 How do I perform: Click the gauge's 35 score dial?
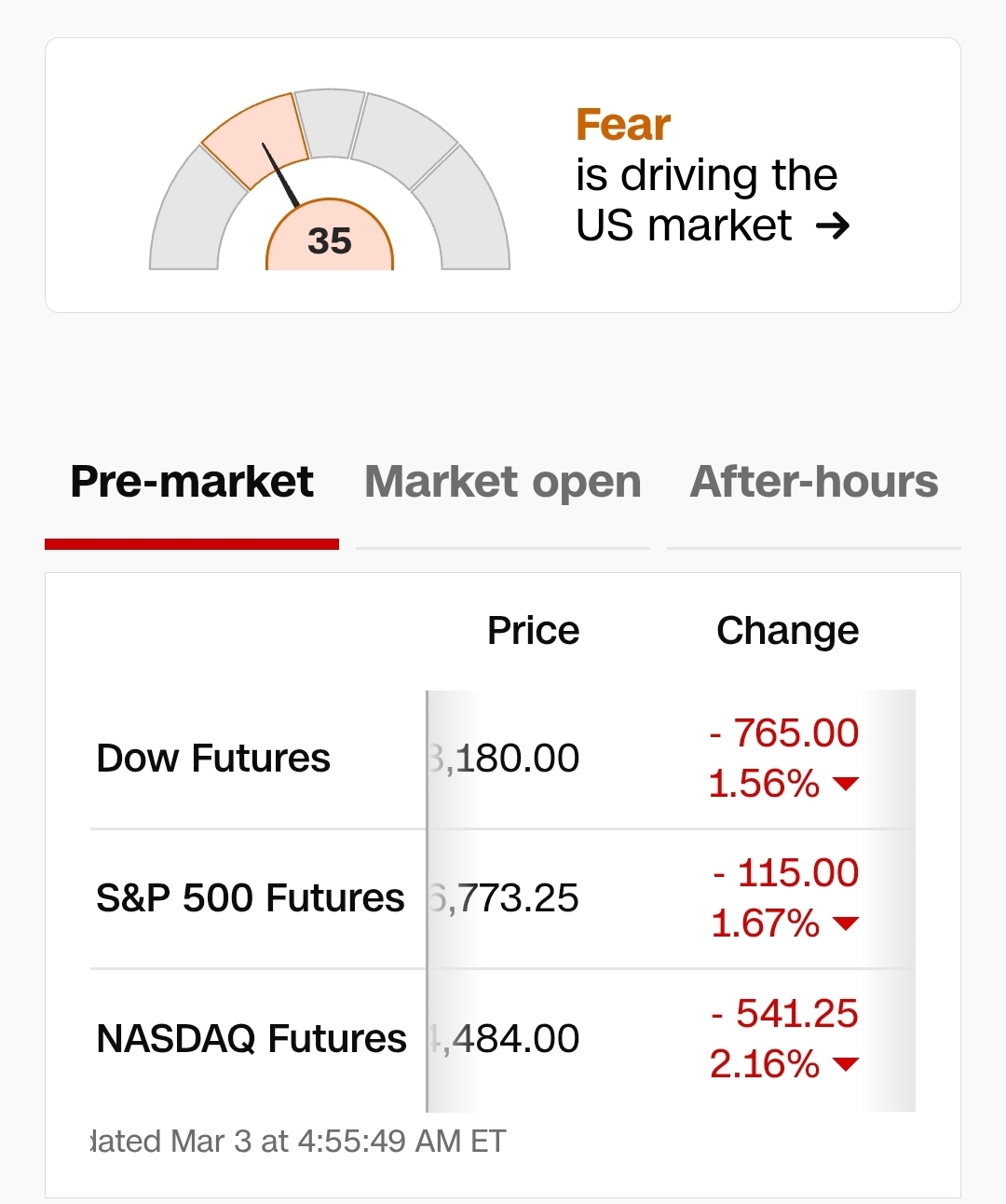[330, 240]
